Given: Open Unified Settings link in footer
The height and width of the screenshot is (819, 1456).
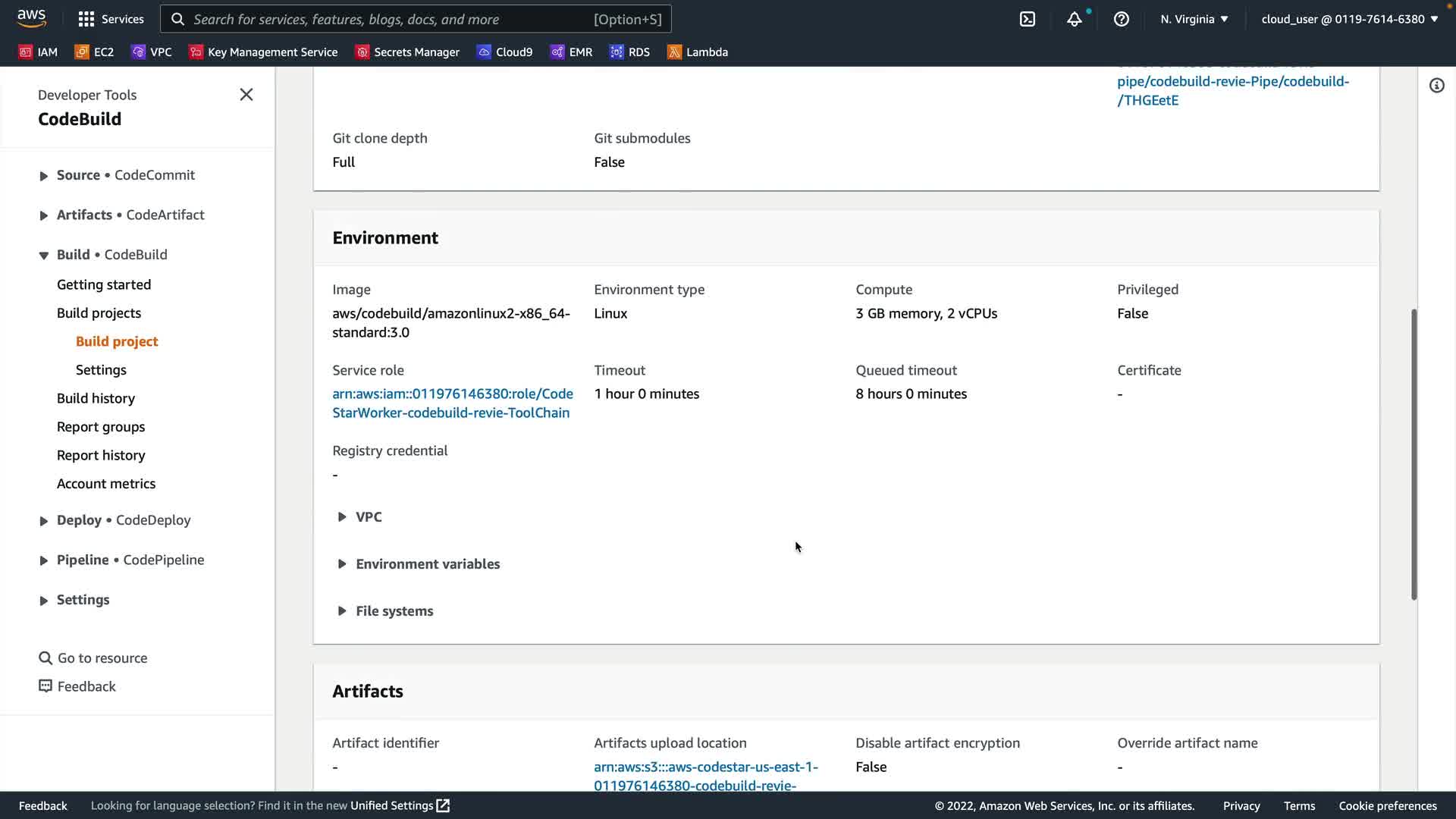Looking at the screenshot, I should (400, 805).
